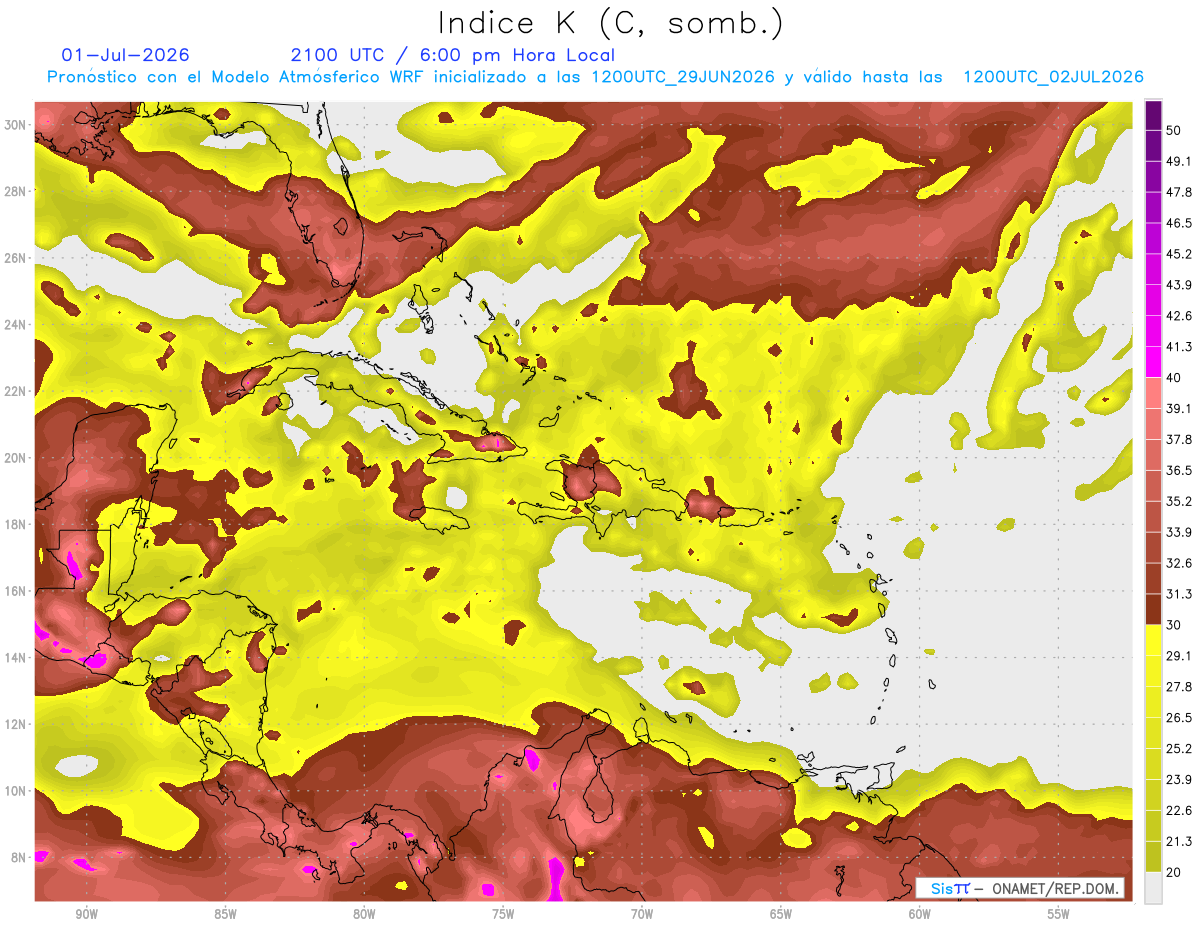Screen dimensions: 1200x927
Task: Click colorbar value "47.8"
Action: tap(1179, 192)
